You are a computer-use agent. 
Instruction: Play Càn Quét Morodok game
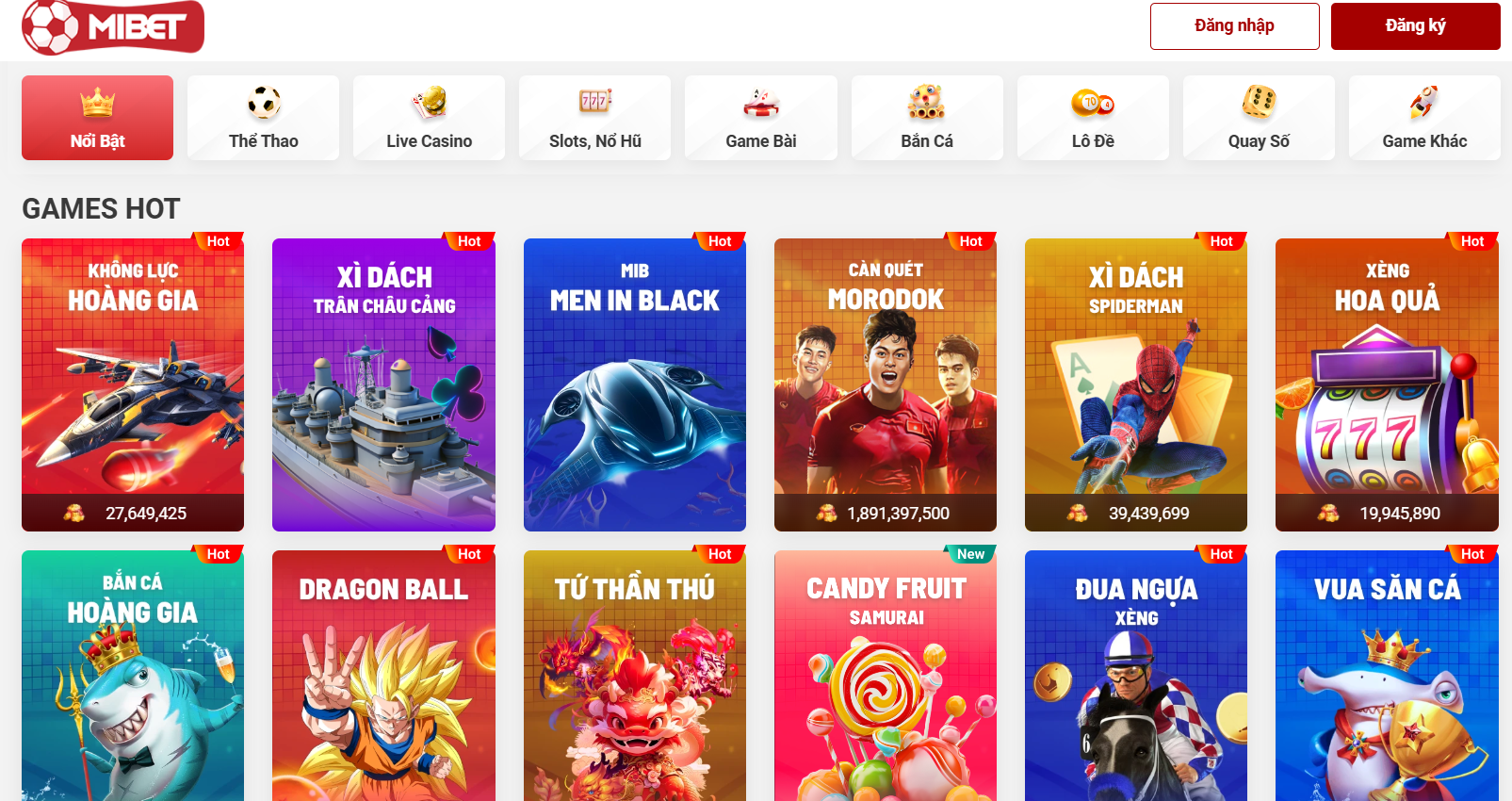[886, 384]
